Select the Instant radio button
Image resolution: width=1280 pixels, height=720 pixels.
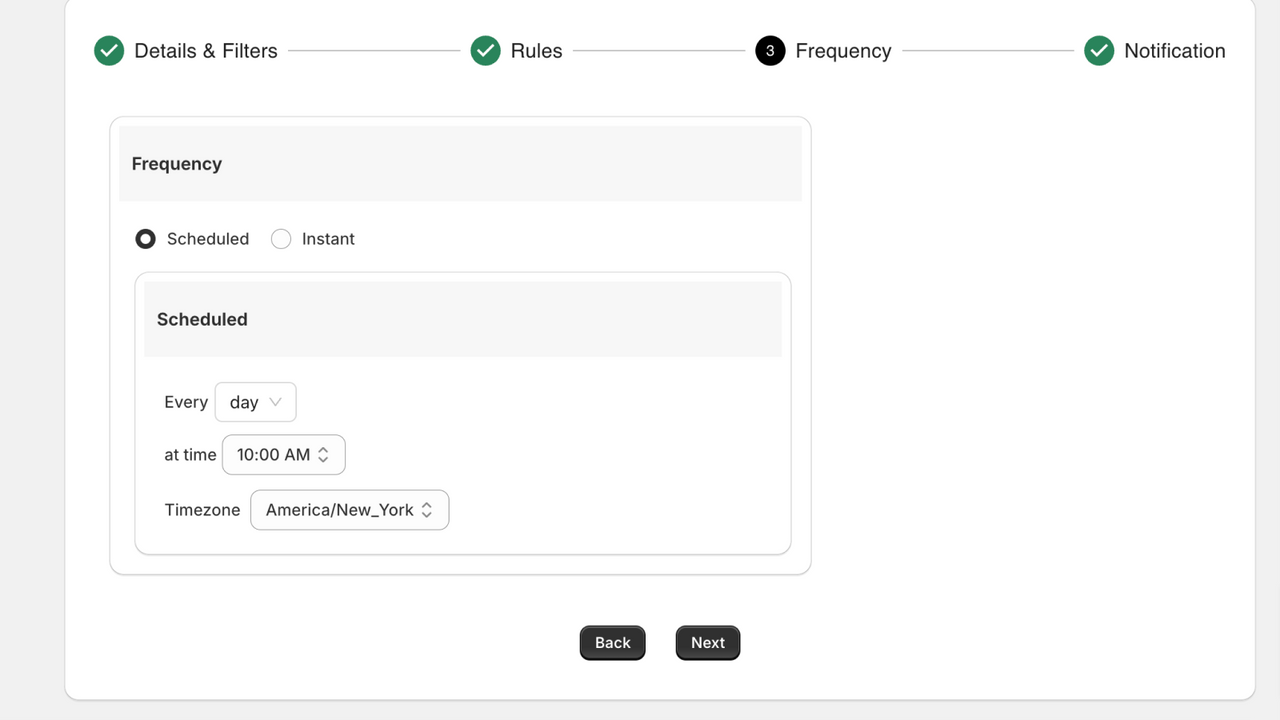pyautogui.click(x=281, y=239)
